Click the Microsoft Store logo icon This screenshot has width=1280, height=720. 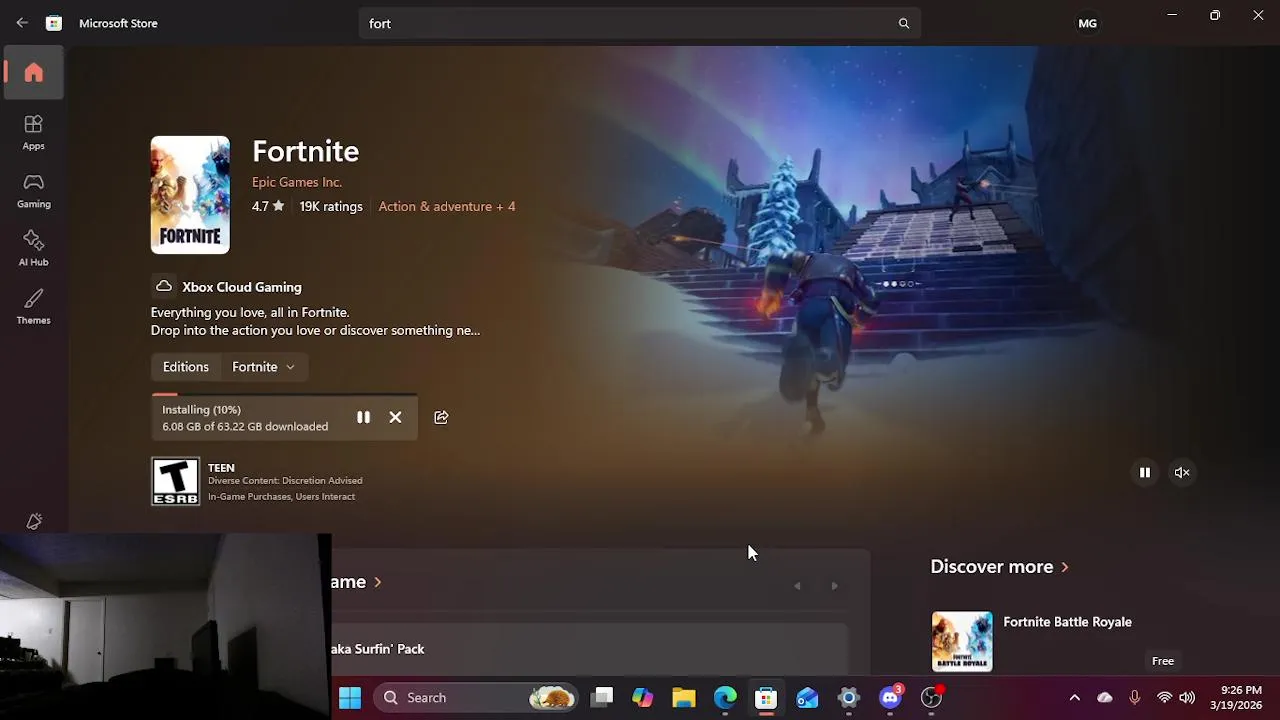(x=54, y=23)
